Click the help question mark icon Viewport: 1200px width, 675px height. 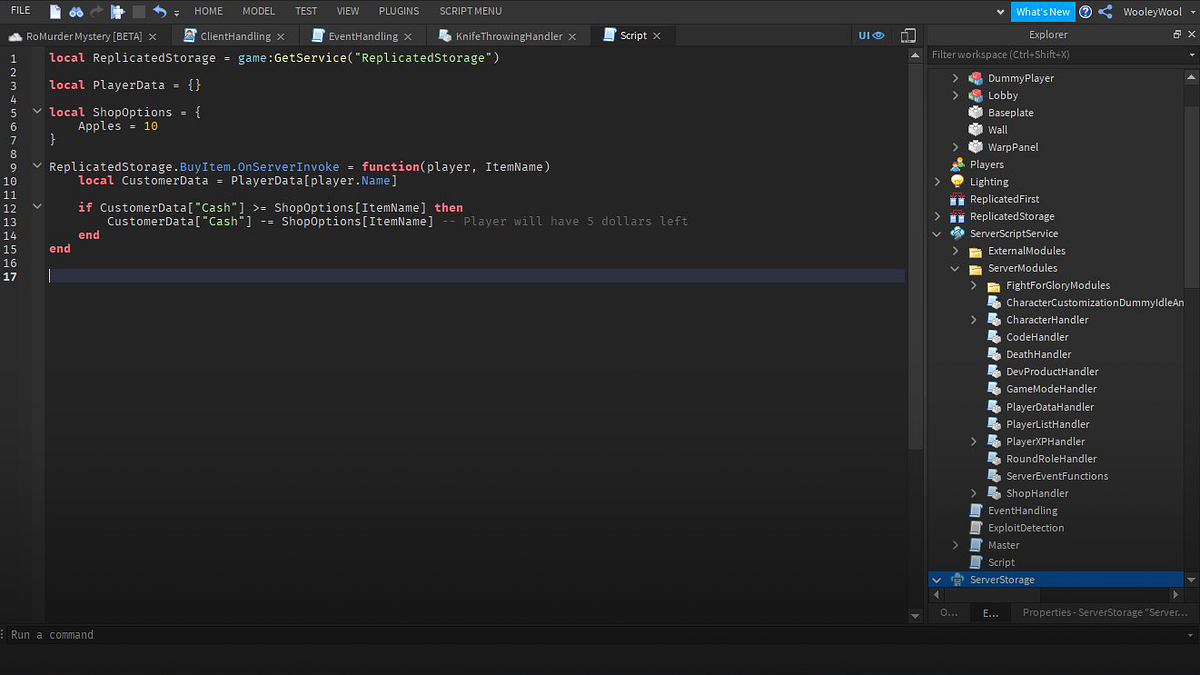tap(1085, 12)
